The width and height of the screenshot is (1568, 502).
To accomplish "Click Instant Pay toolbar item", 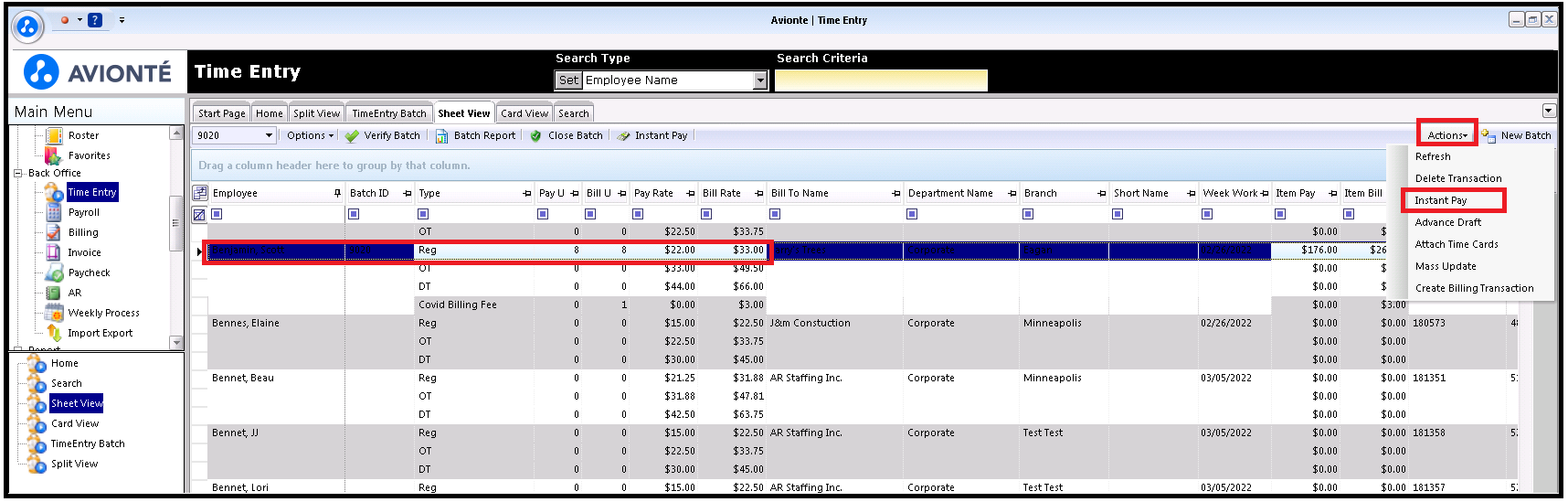I will coord(652,135).
